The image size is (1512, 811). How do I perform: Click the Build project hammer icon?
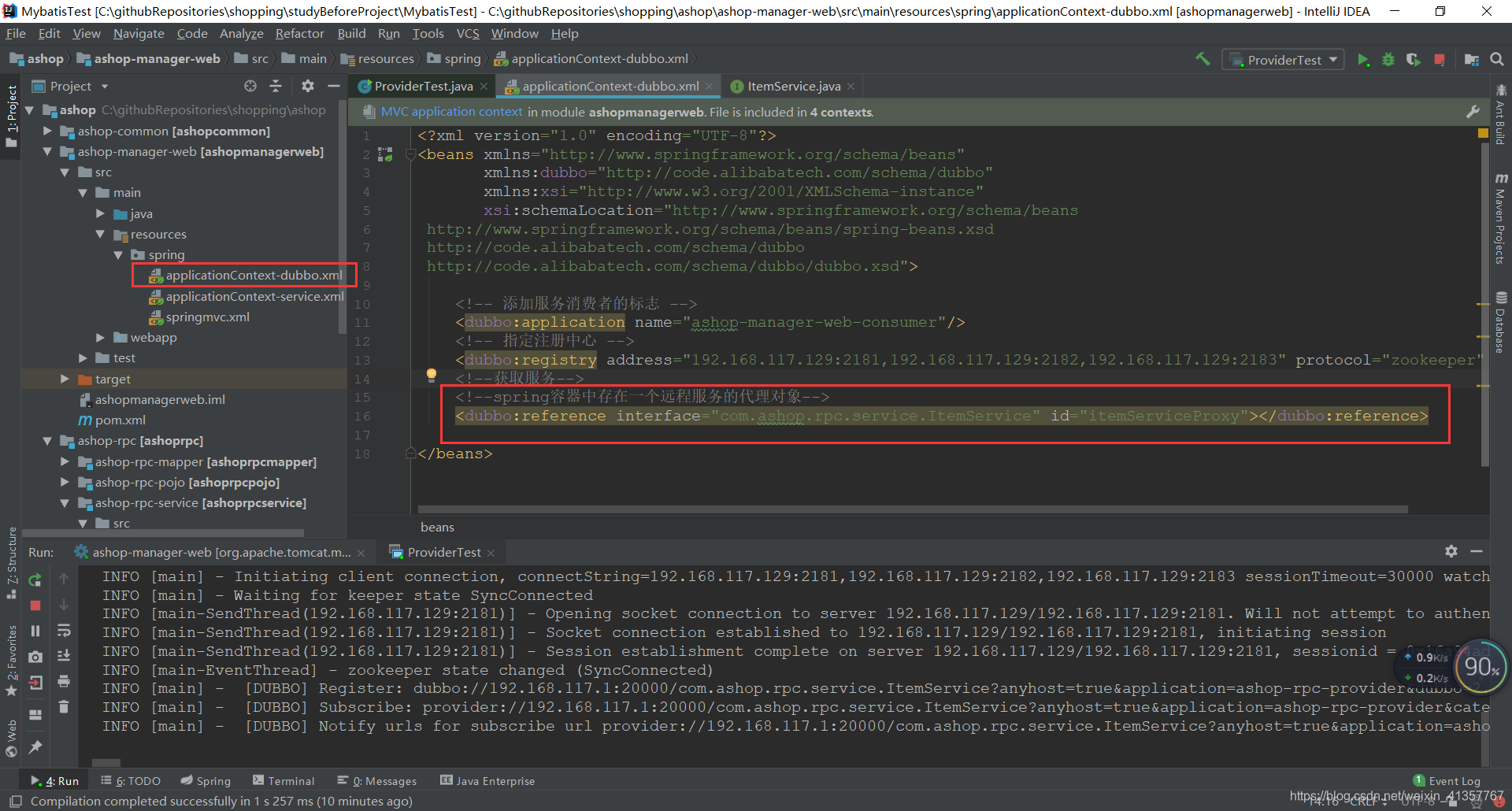(x=1203, y=59)
